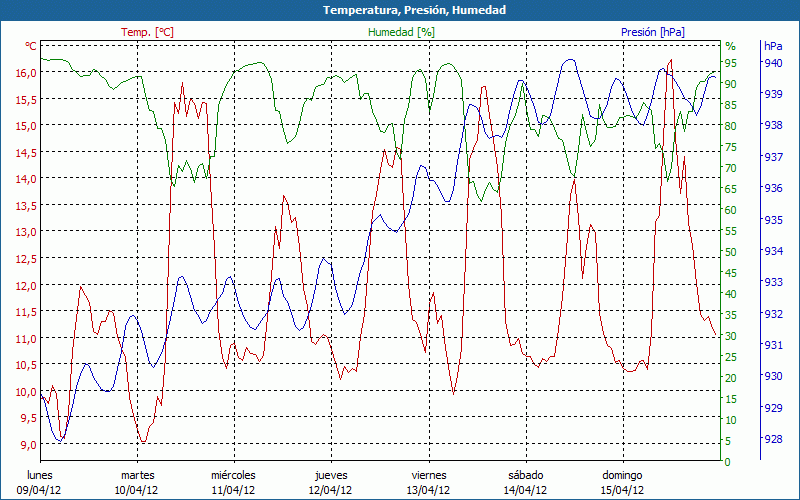
Task: Click the 95 humidity axis value
Action: [x=730, y=63]
